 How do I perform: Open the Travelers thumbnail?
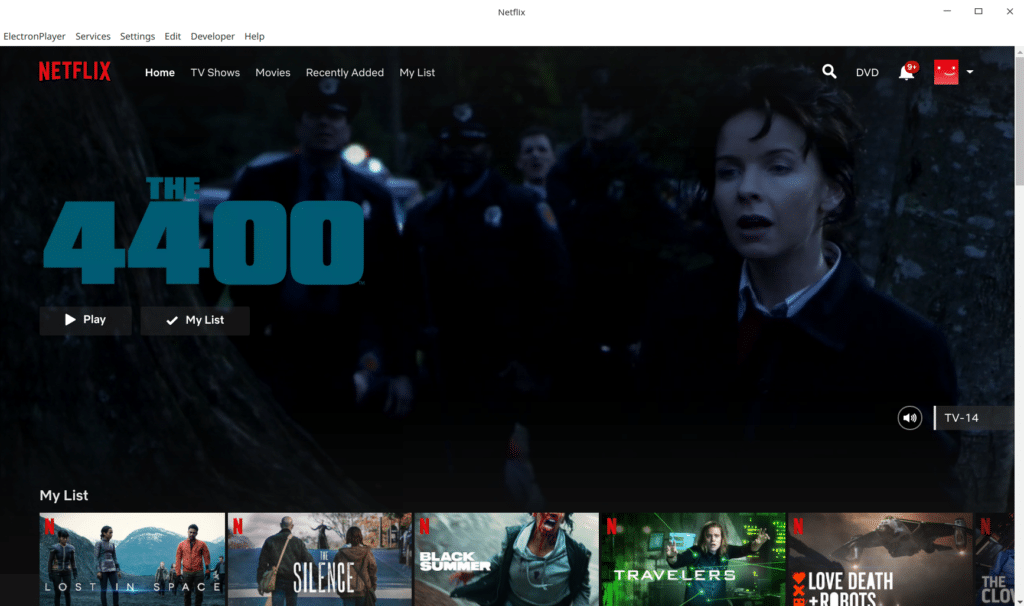click(692, 559)
